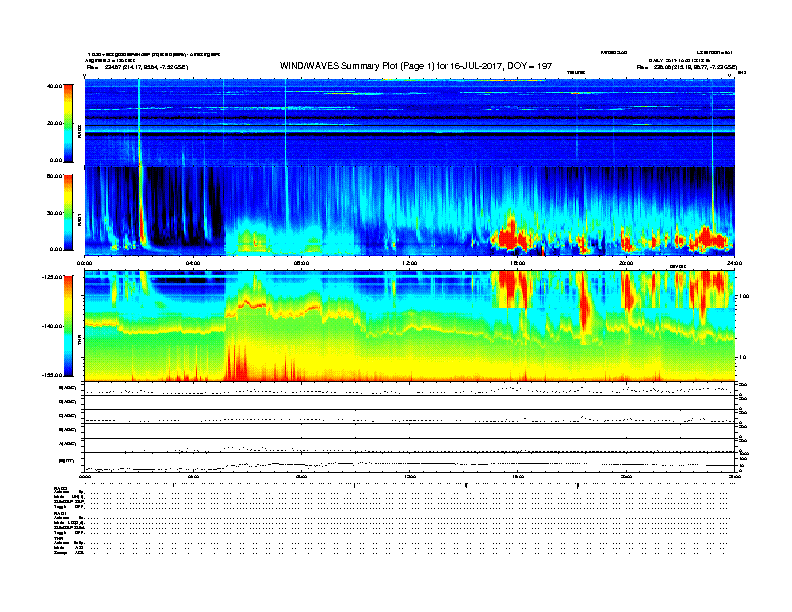The image size is (792, 612).
Task: Click 24:00 tick below RAD1 spectrogram
Action: (734, 263)
